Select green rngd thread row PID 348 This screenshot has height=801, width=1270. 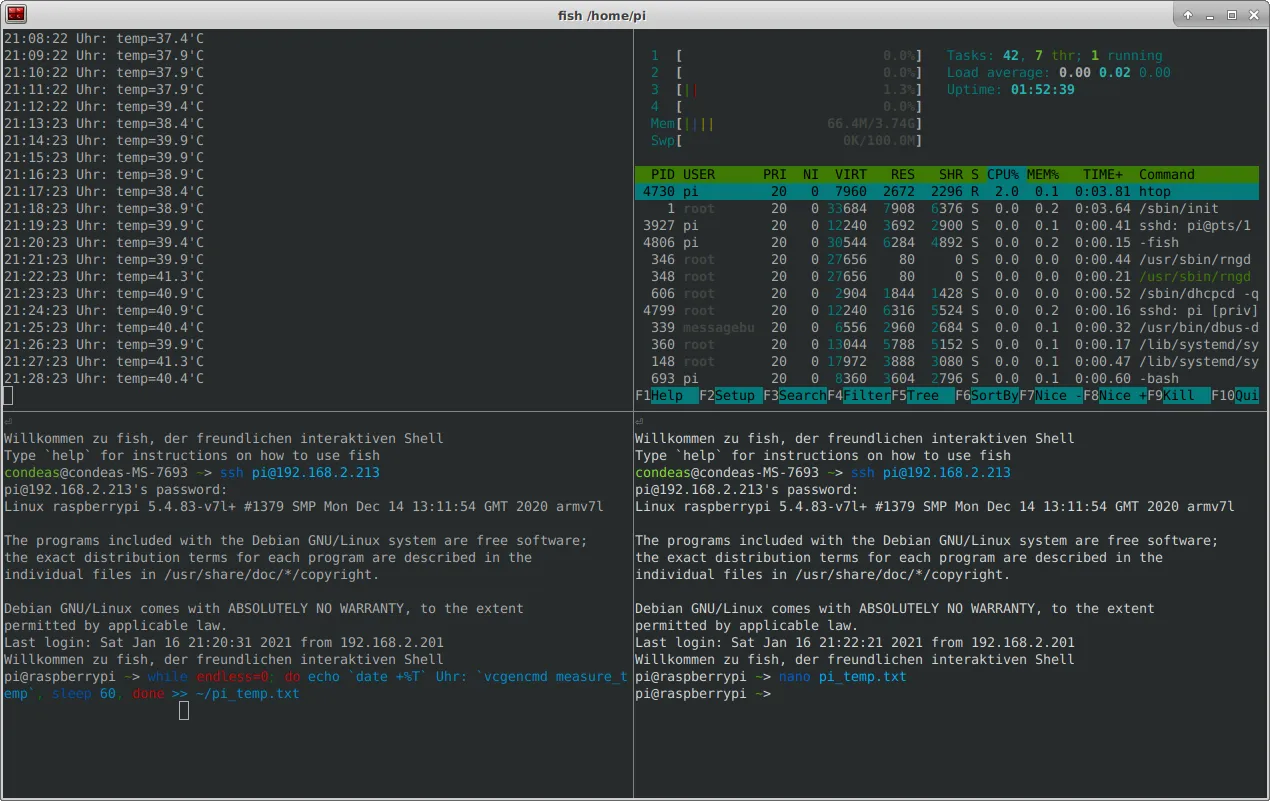point(947,277)
